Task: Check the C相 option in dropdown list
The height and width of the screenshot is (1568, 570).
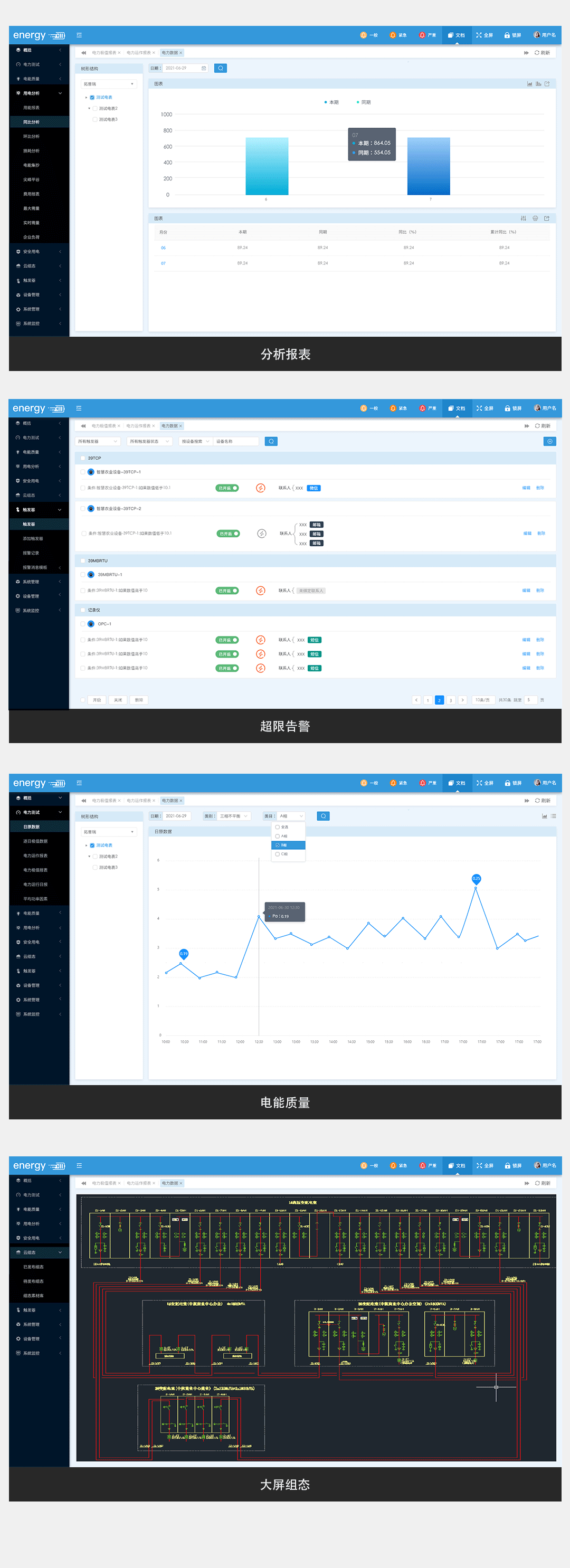Action: coord(278,854)
